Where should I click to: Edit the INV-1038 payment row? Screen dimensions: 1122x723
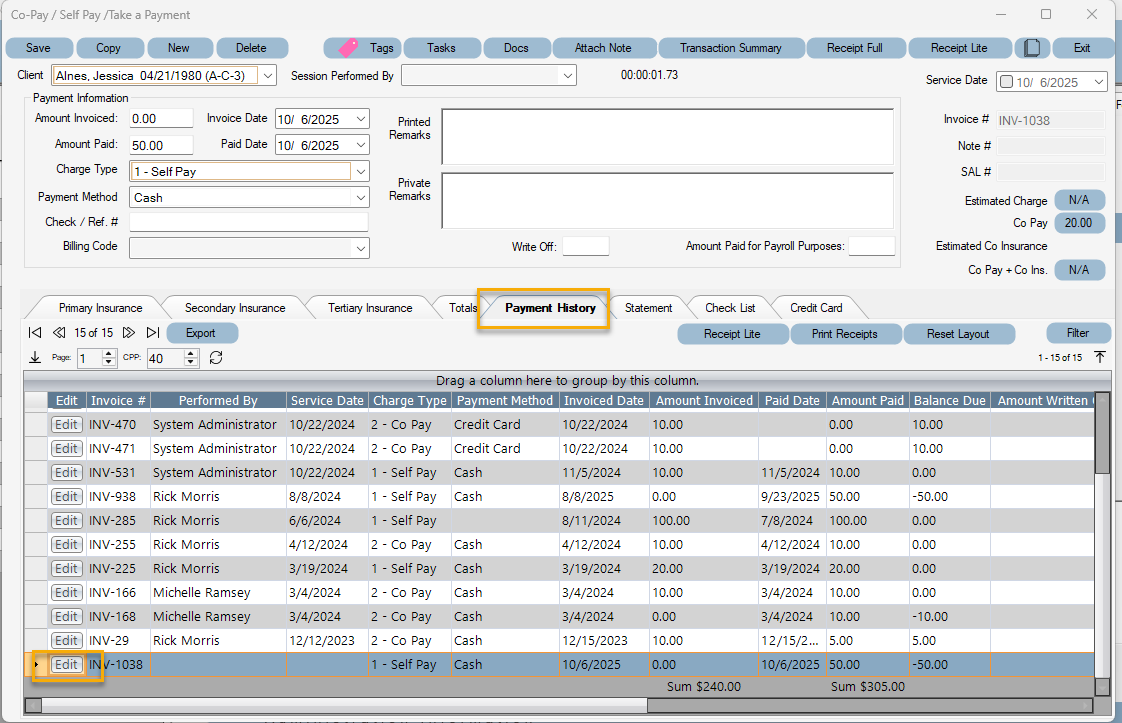(x=66, y=664)
